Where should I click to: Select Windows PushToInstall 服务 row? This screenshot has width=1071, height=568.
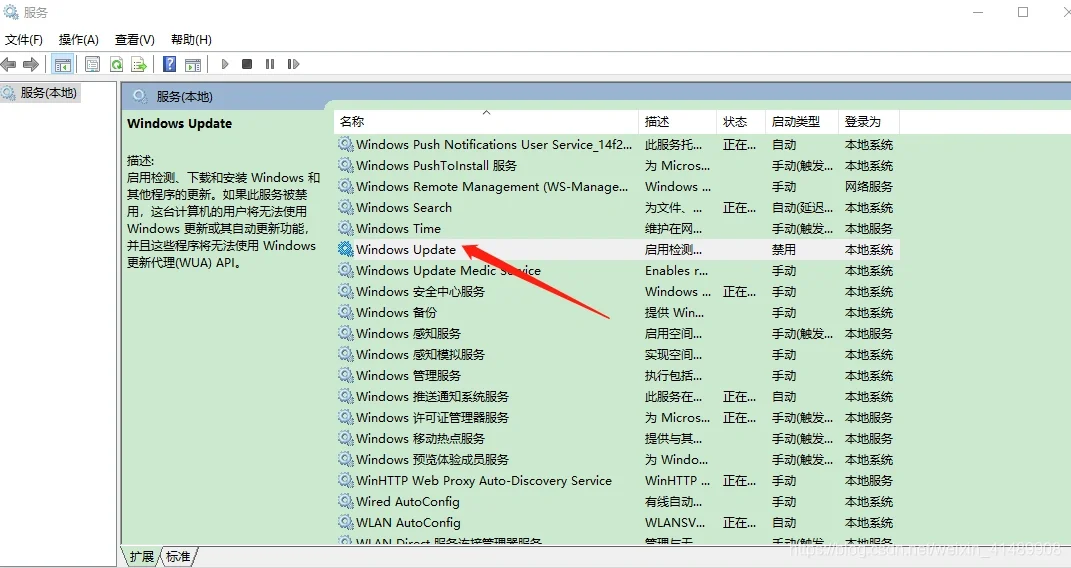(x=617, y=166)
